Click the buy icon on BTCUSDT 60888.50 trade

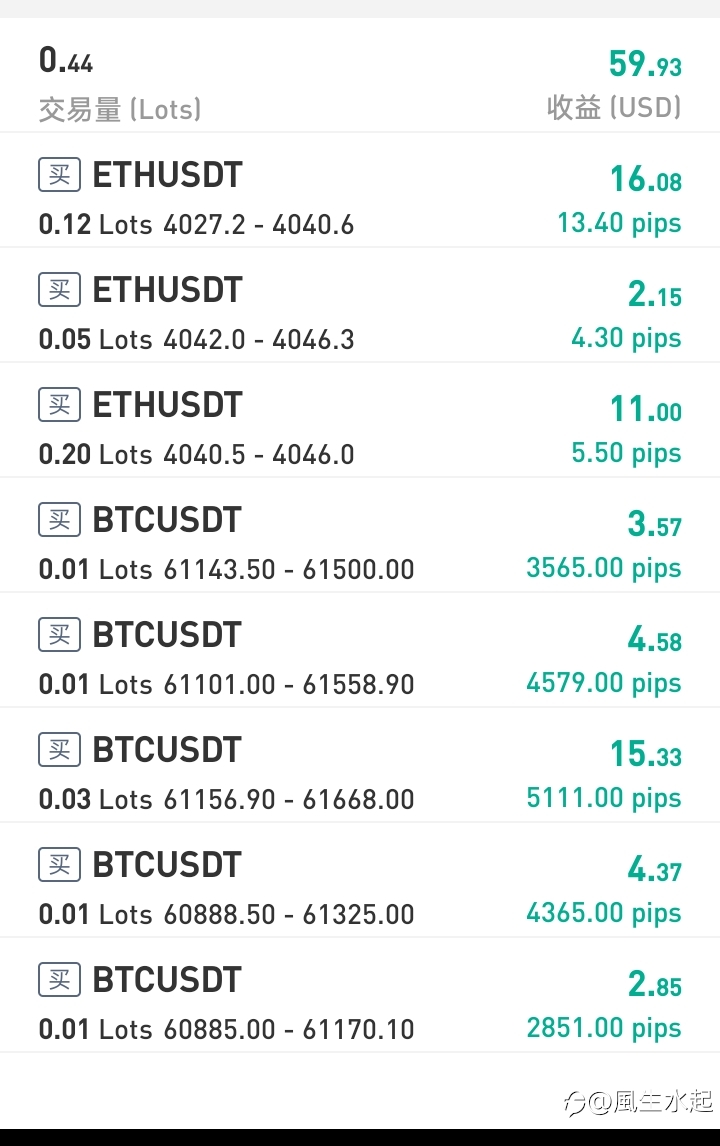point(59,865)
